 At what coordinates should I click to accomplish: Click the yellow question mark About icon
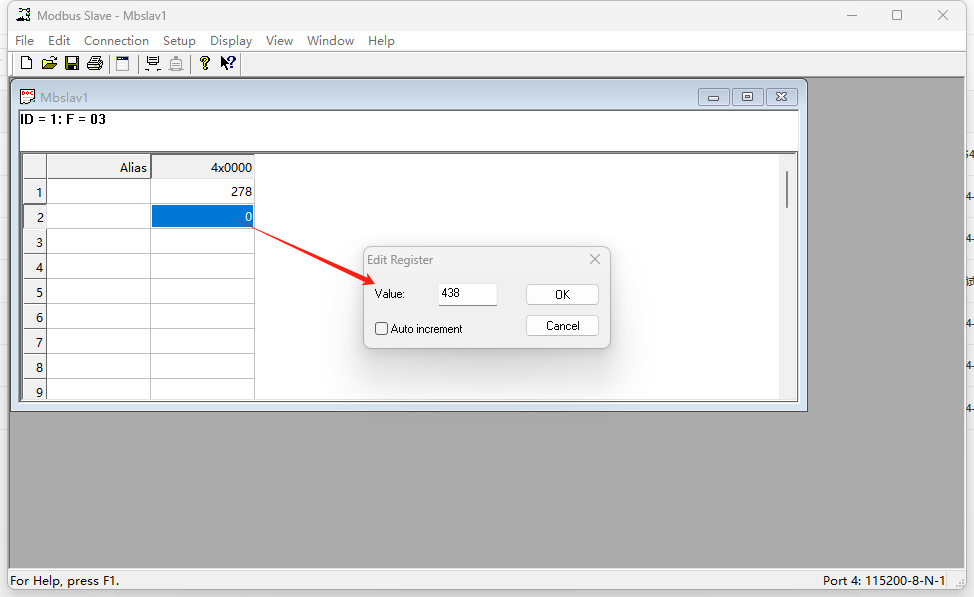pos(205,63)
